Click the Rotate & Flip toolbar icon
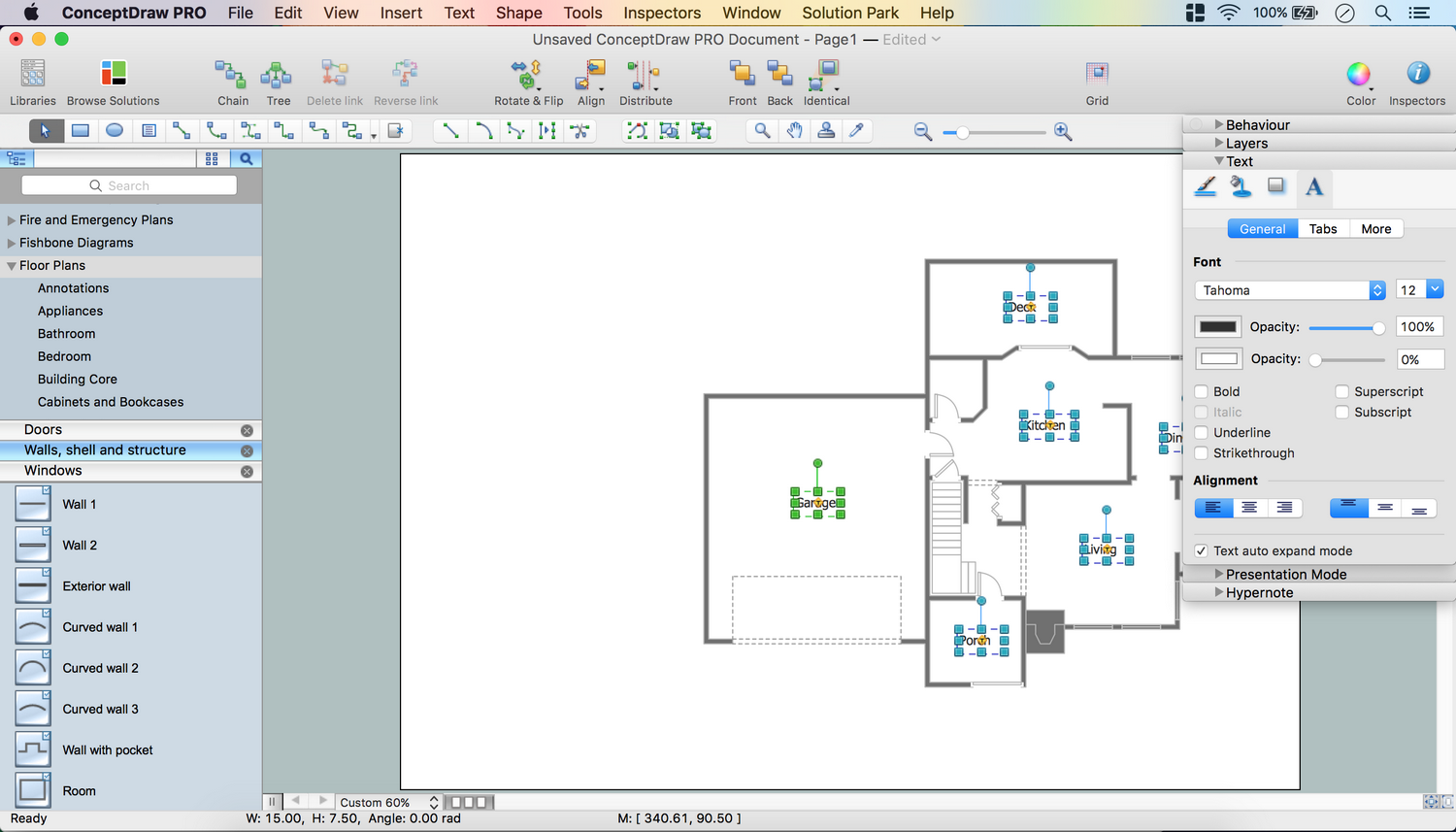This screenshot has height=832, width=1456. click(527, 76)
